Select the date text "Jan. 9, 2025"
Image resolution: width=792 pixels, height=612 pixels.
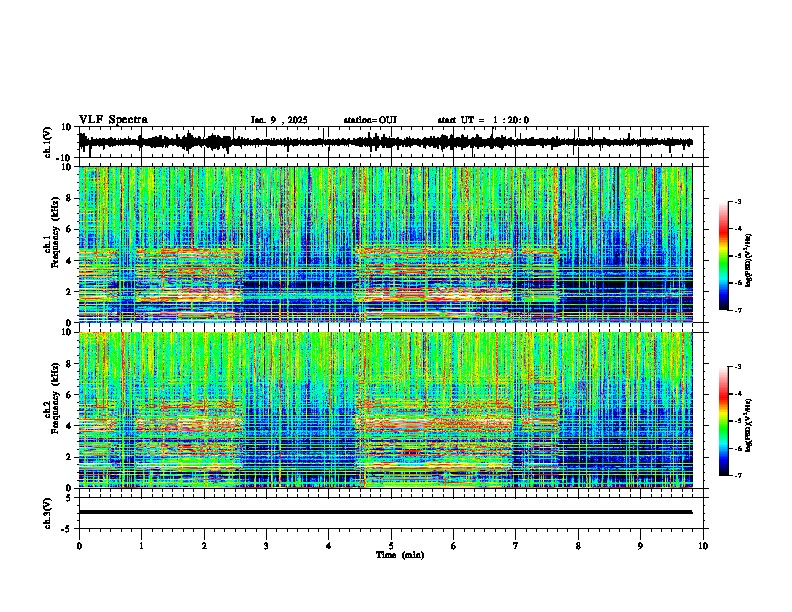click(x=279, y=120)
